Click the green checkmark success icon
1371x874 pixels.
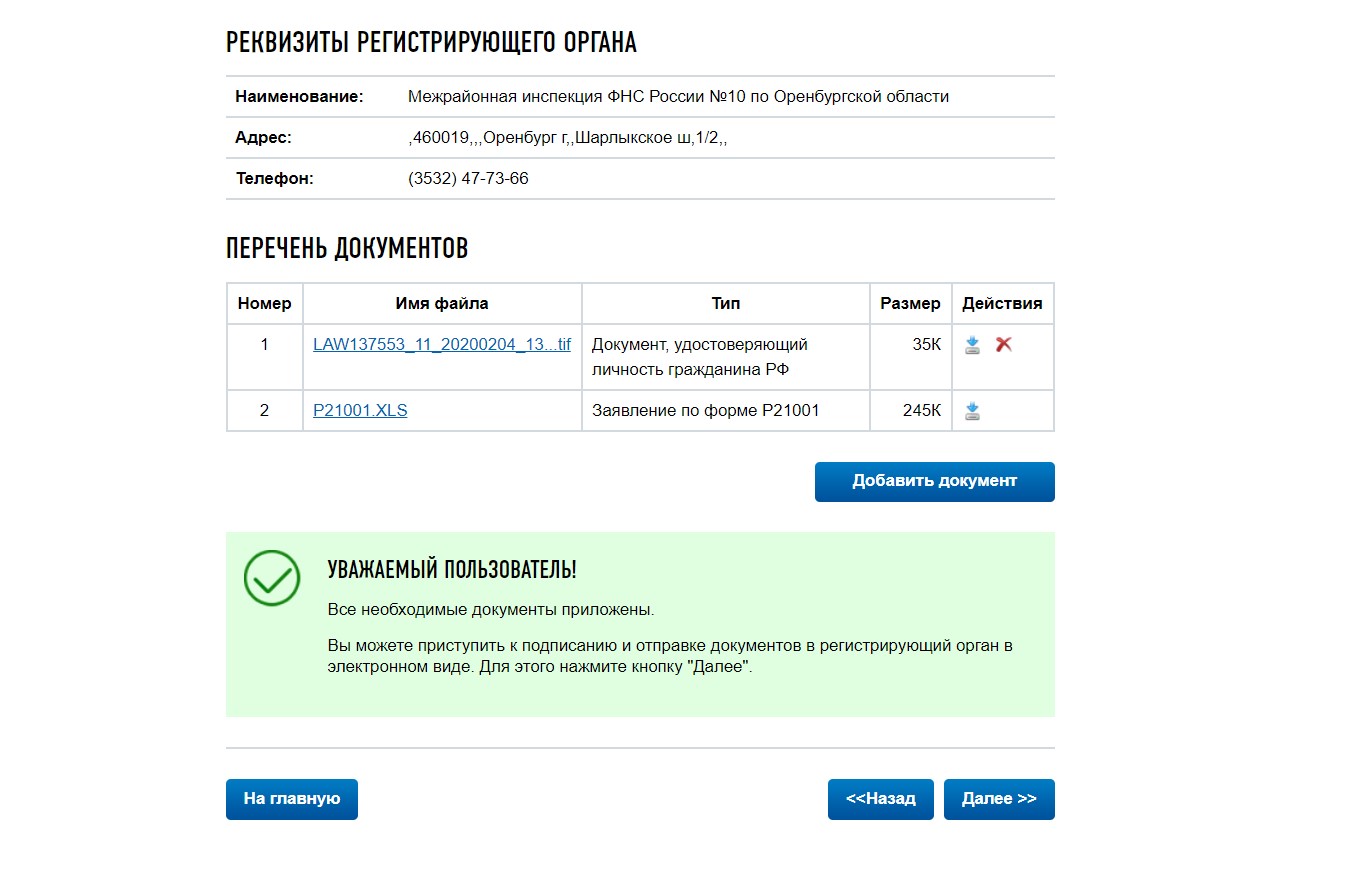pos(272,578)
